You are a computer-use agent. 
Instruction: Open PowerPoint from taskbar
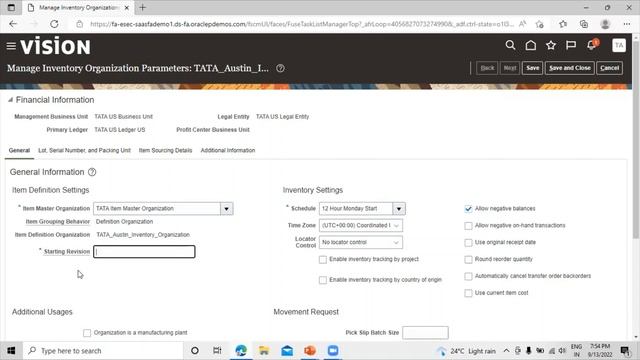click(x=310, y=351)
